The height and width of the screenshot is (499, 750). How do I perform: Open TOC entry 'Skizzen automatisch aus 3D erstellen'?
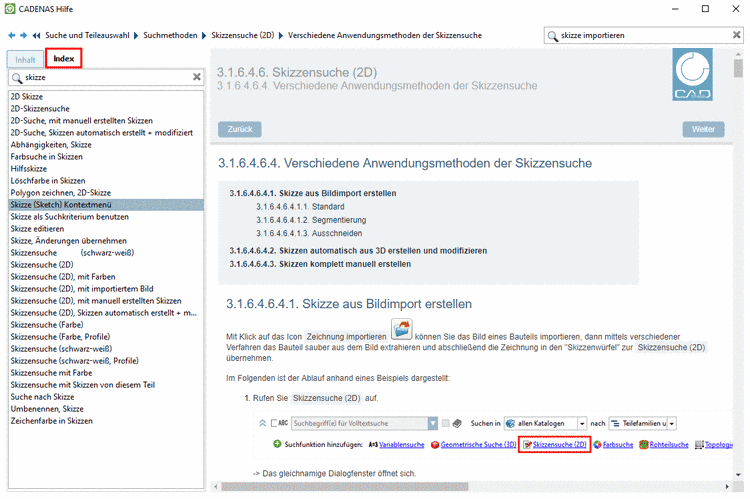tap(358, 251)
